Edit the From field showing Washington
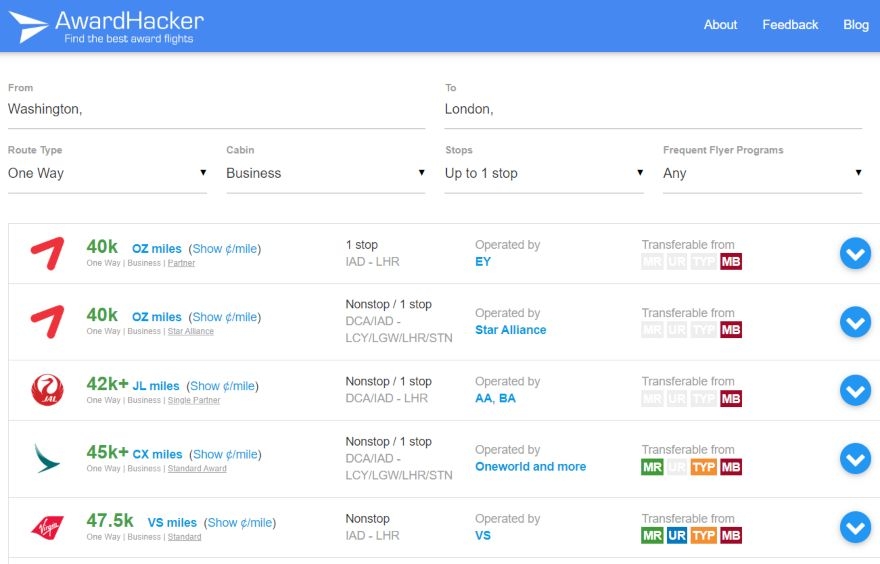The width and height of the screenshot is (880, 564). 216,109
